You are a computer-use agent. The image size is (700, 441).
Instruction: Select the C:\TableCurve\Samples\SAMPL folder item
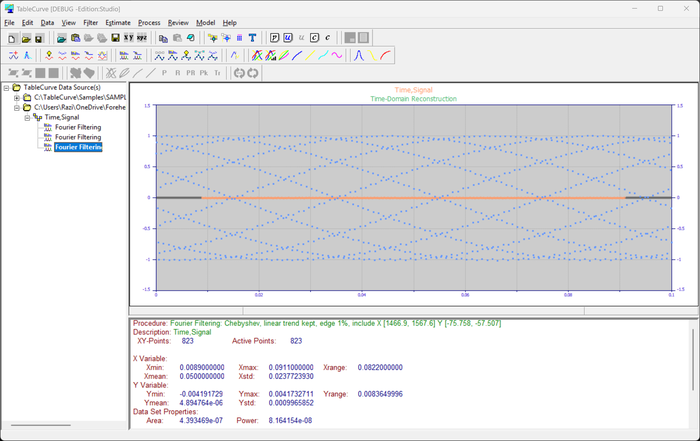point(80,97)
